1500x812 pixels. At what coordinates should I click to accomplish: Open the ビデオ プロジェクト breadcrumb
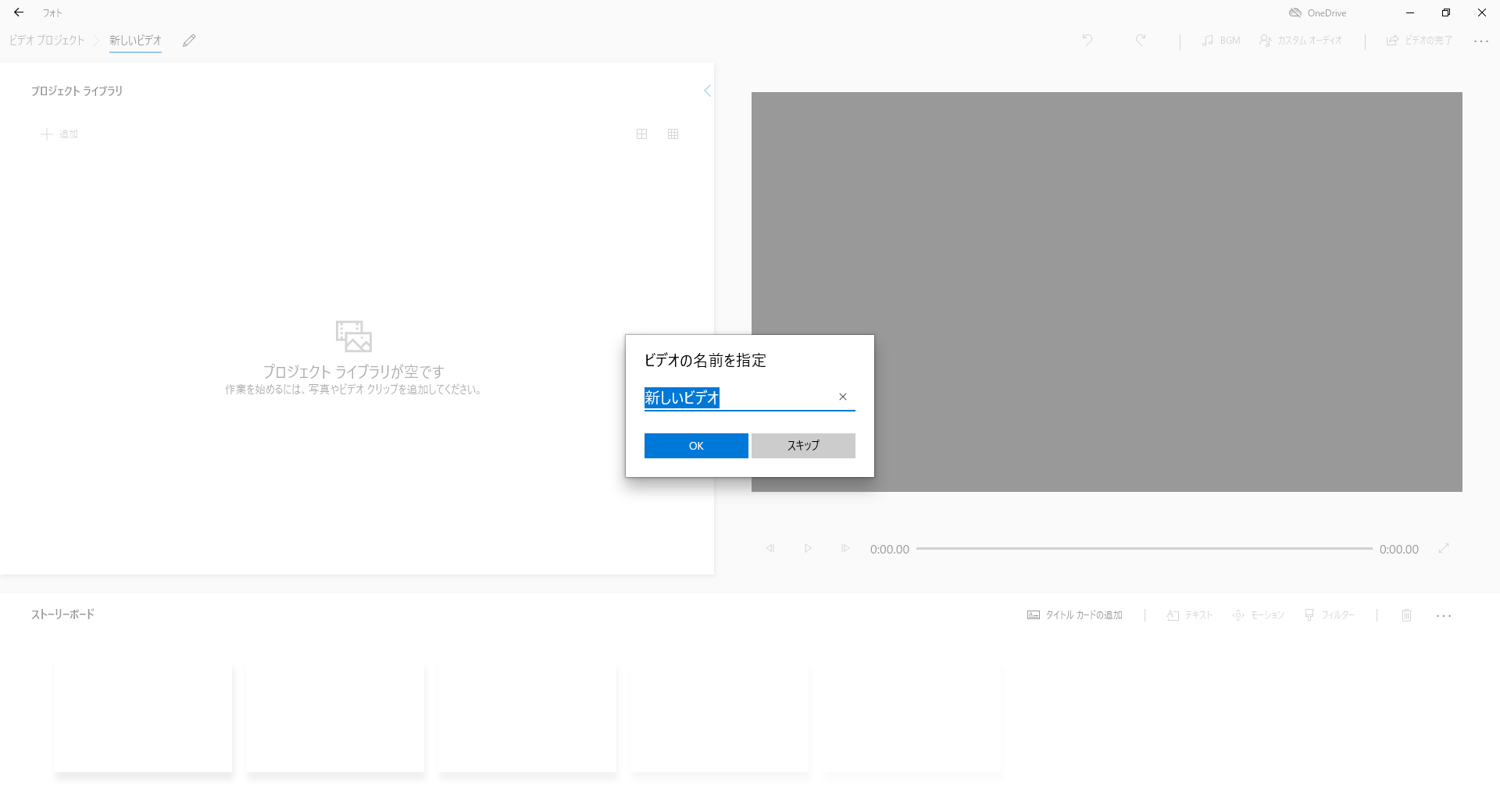point(47,40)
